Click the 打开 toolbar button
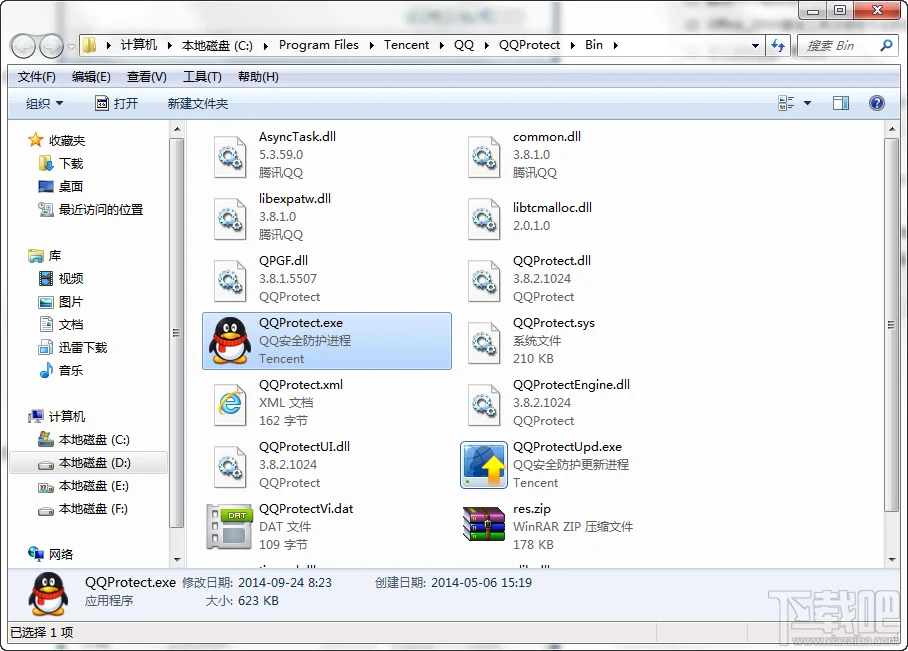 click(x=117, y=103)
